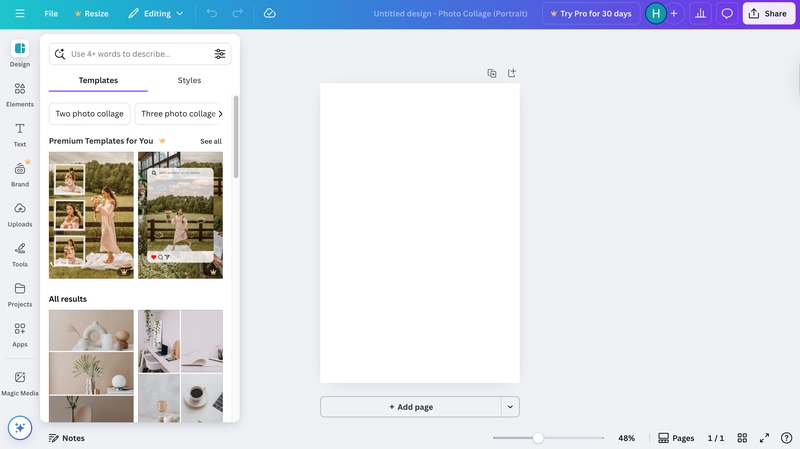Open the Apps panel
This screenshot has height=449, width=800.
point(20,335)
